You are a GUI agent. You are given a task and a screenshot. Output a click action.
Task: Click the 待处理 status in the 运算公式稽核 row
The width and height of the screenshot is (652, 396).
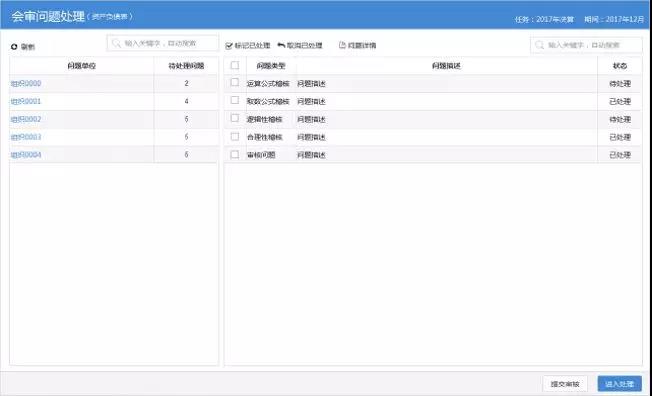coord(620,84)
